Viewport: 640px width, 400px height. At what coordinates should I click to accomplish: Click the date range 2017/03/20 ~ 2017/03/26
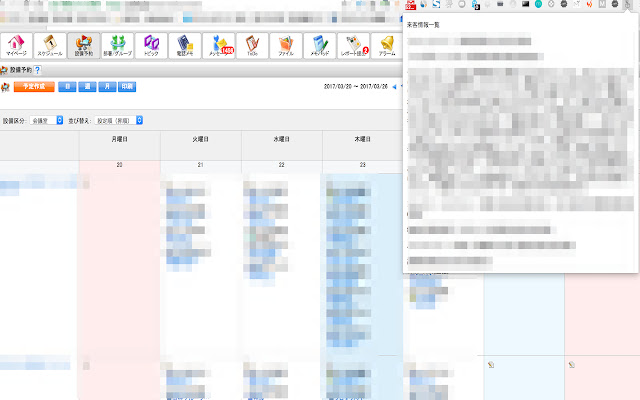tap(356, 87)
